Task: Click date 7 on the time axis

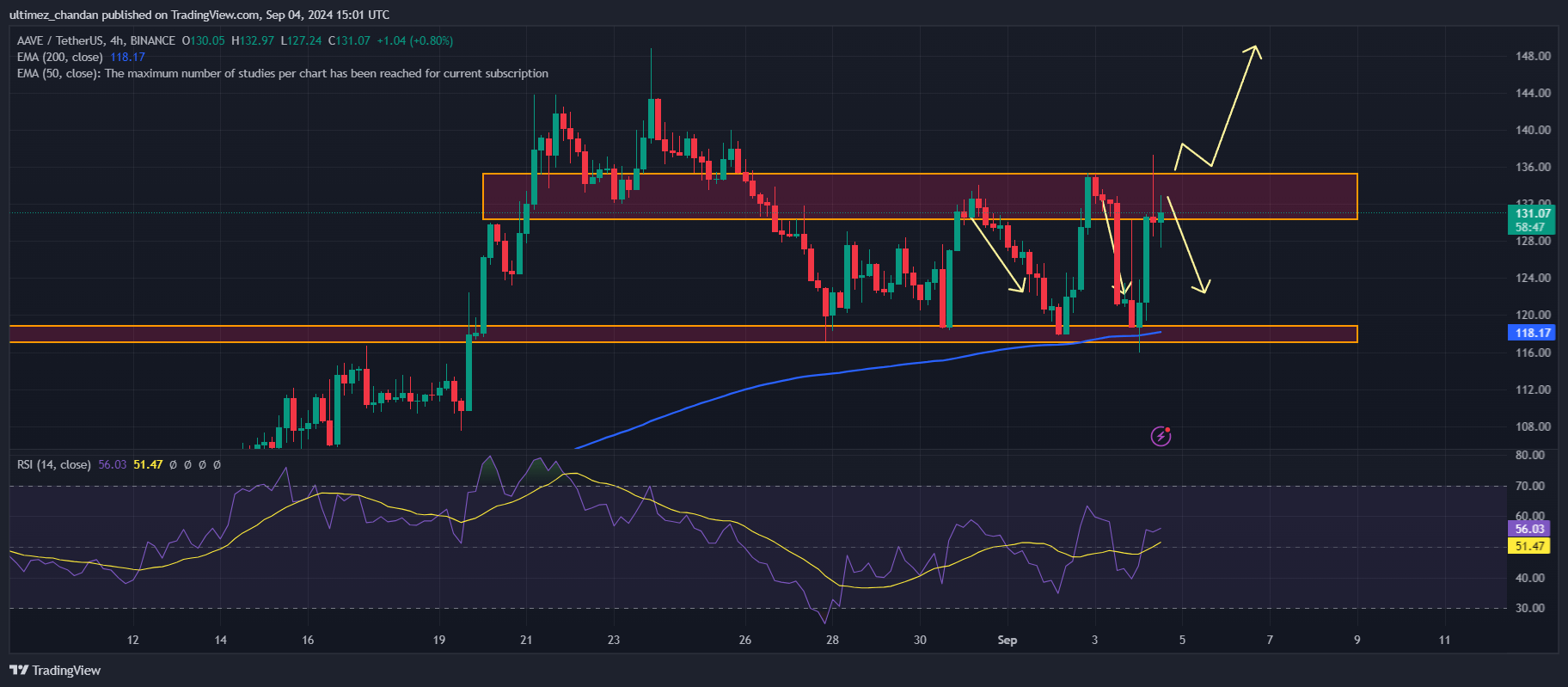Action: click(1270, 640)
